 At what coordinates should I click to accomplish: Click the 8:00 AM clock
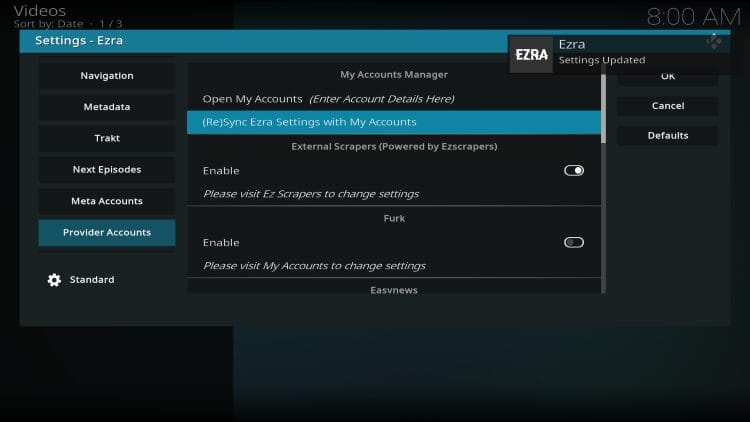(x=693, y=17)
